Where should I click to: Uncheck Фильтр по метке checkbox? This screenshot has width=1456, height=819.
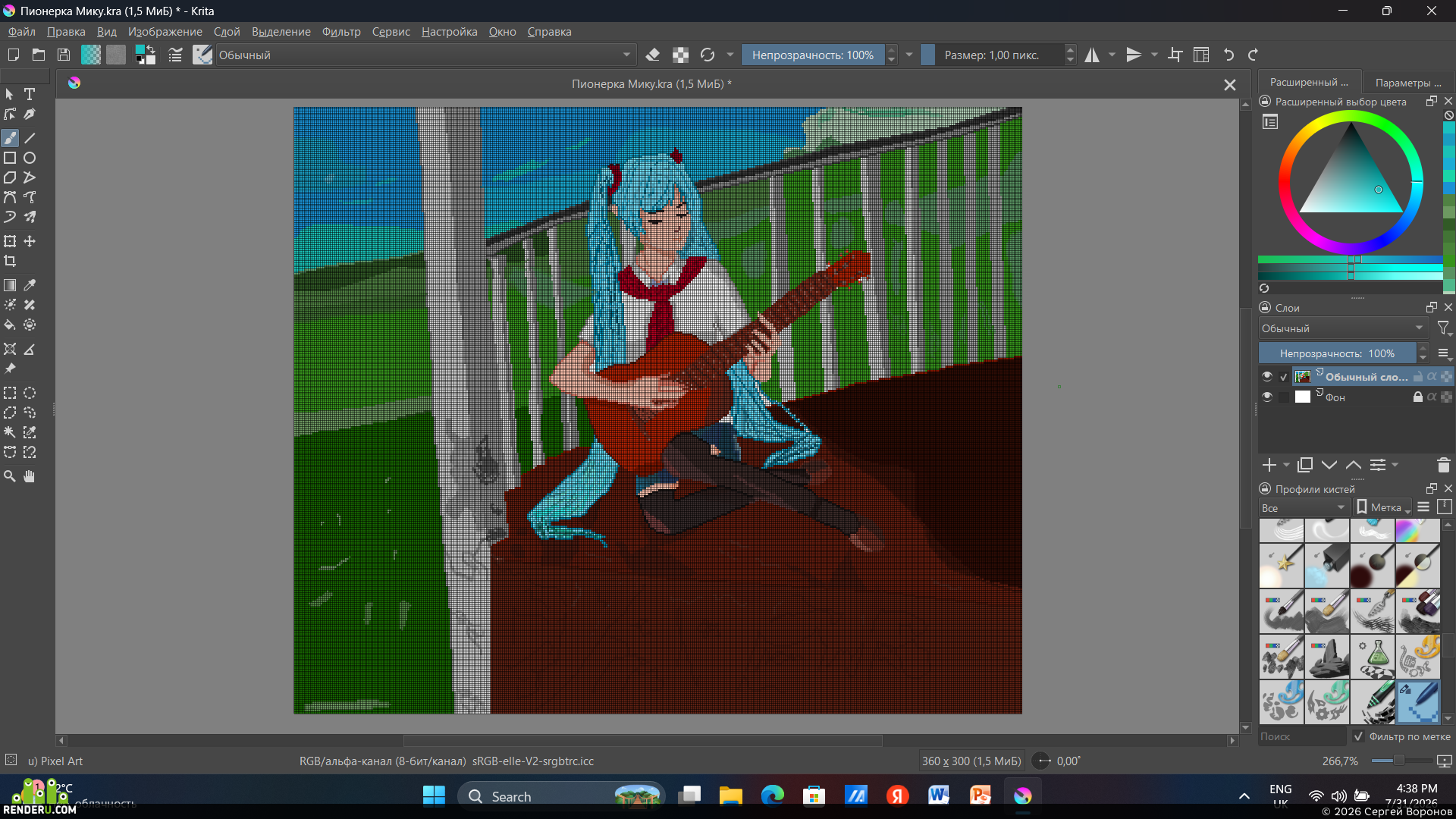tap(1358, 736)
